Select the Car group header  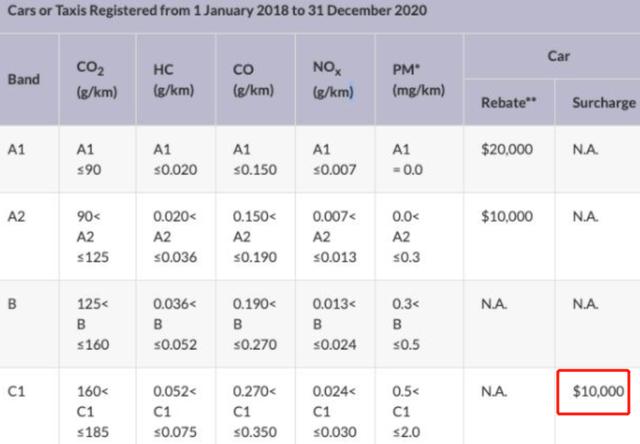[x=557, y=56]
